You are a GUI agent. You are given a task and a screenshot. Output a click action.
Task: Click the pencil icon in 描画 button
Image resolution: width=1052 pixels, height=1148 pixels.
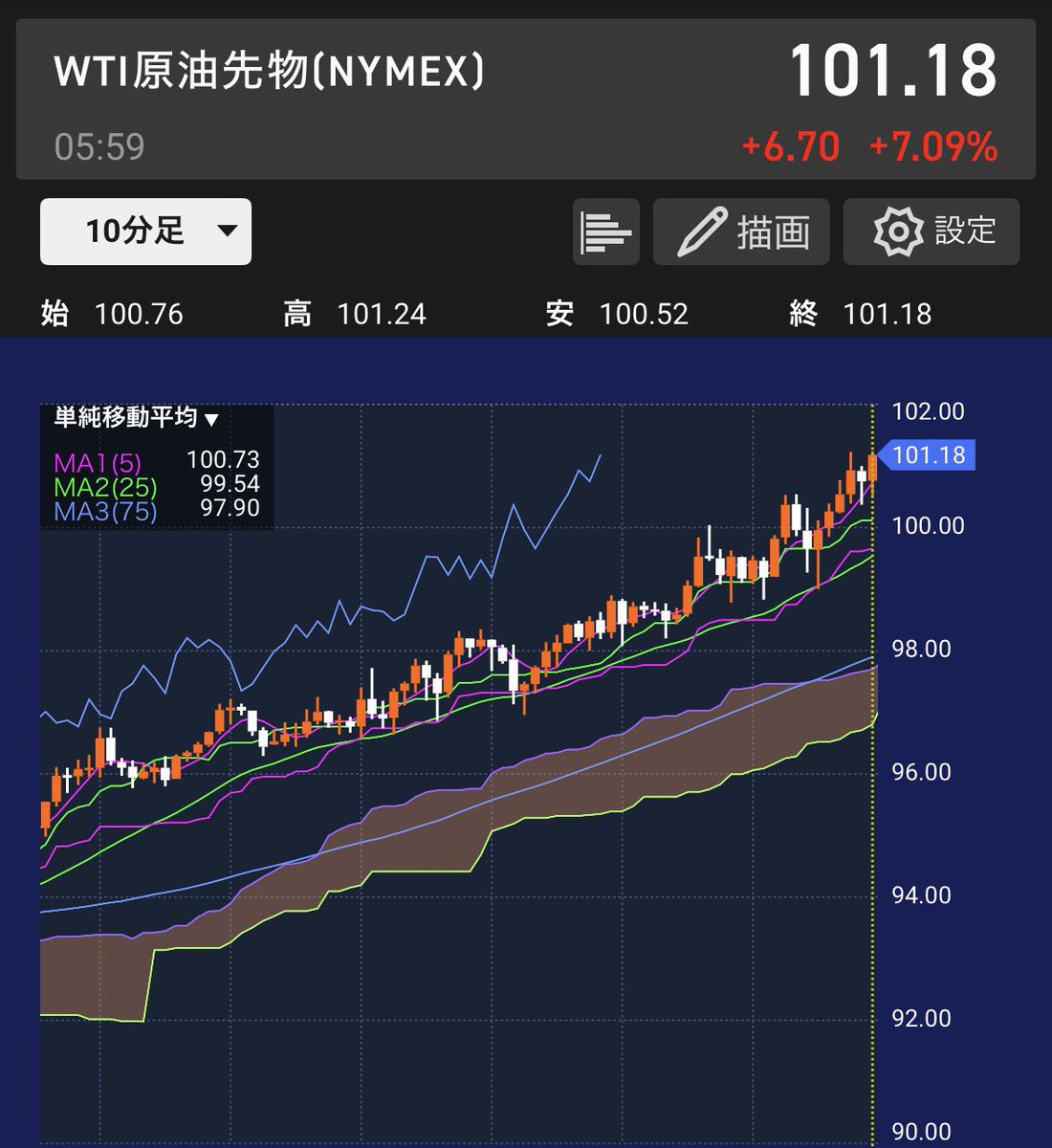click(701, 232)
